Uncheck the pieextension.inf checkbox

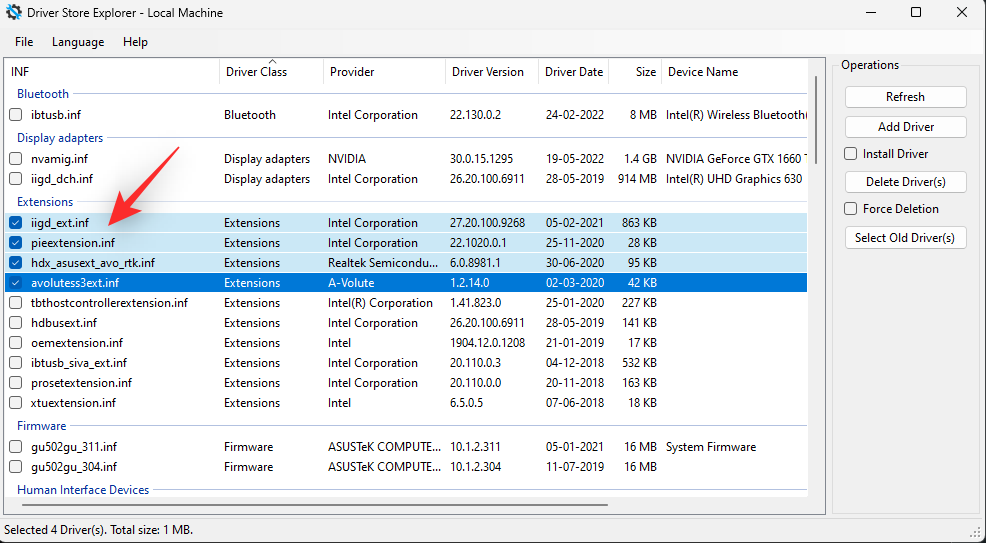16,243
